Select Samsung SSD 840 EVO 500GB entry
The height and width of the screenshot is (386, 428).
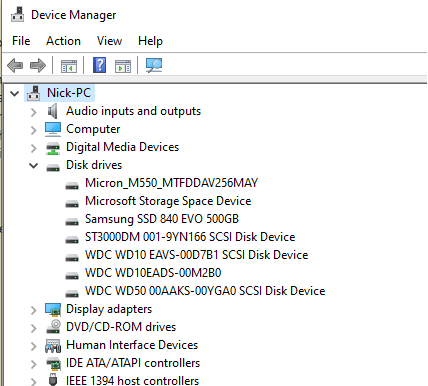coord(162,219)
